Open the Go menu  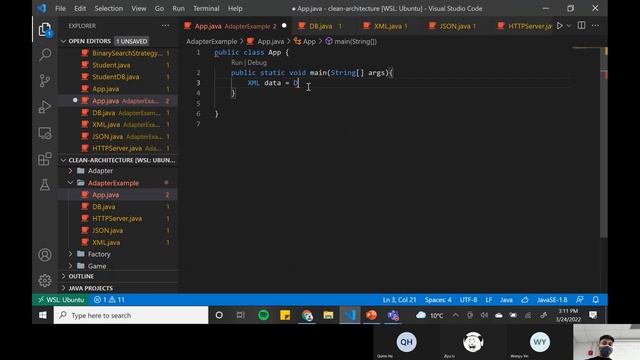[x=159, y=9]
